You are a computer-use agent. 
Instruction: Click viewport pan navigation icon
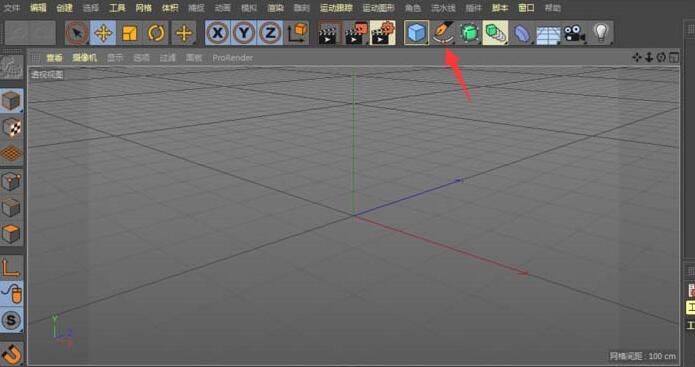[636, 57]
